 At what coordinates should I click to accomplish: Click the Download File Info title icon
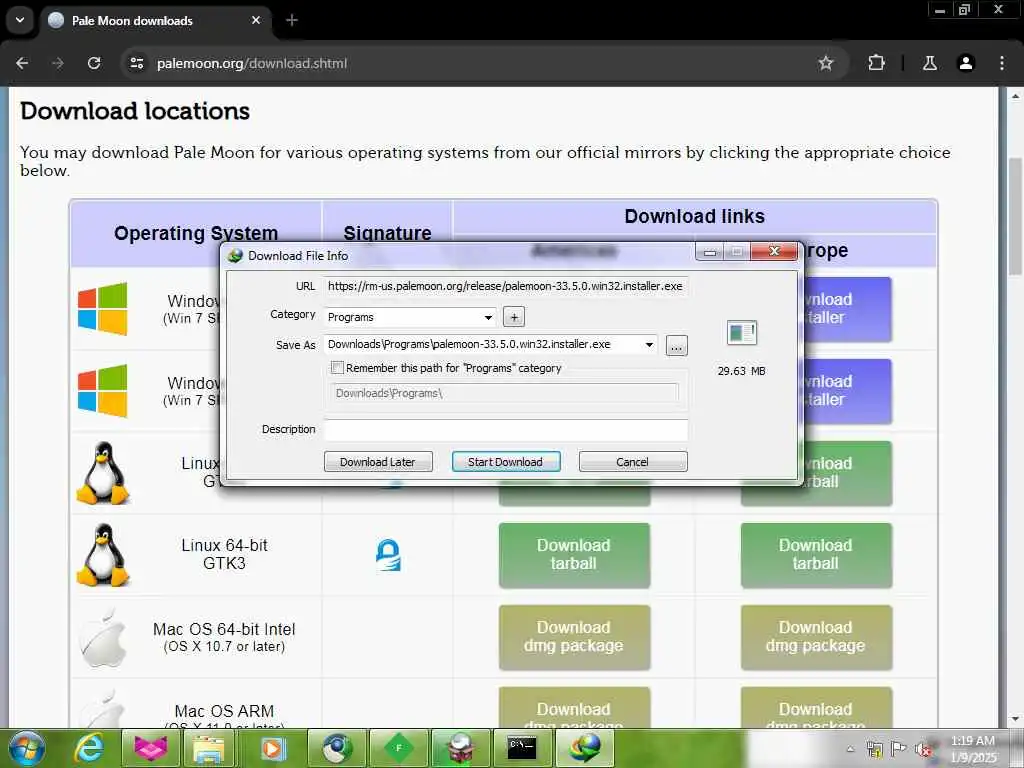coord(235,255)
